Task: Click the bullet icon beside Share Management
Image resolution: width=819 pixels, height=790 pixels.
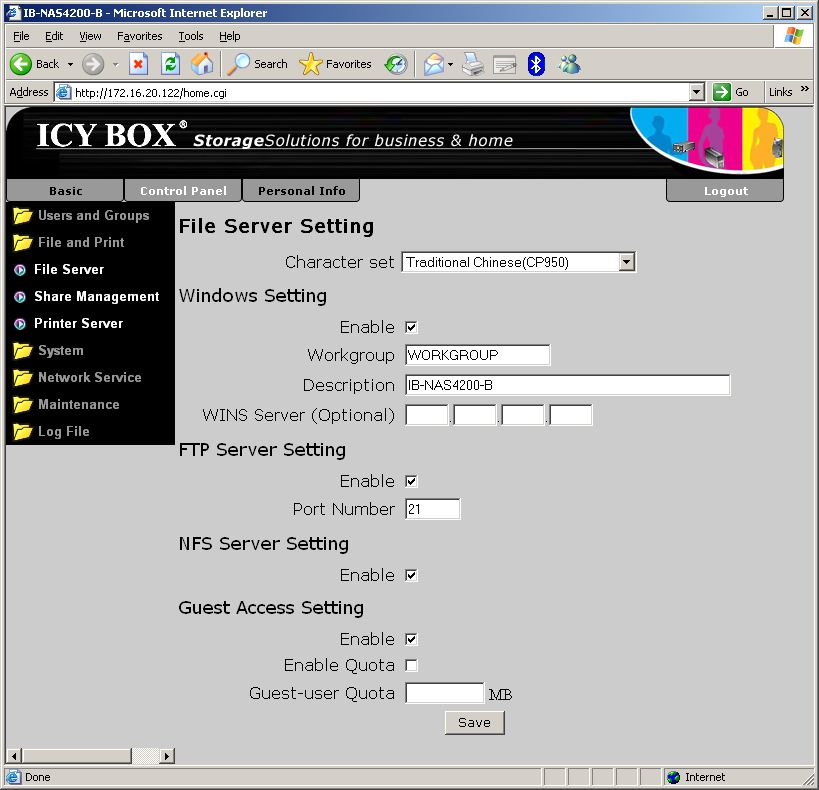Action: [x=20, y=297]
